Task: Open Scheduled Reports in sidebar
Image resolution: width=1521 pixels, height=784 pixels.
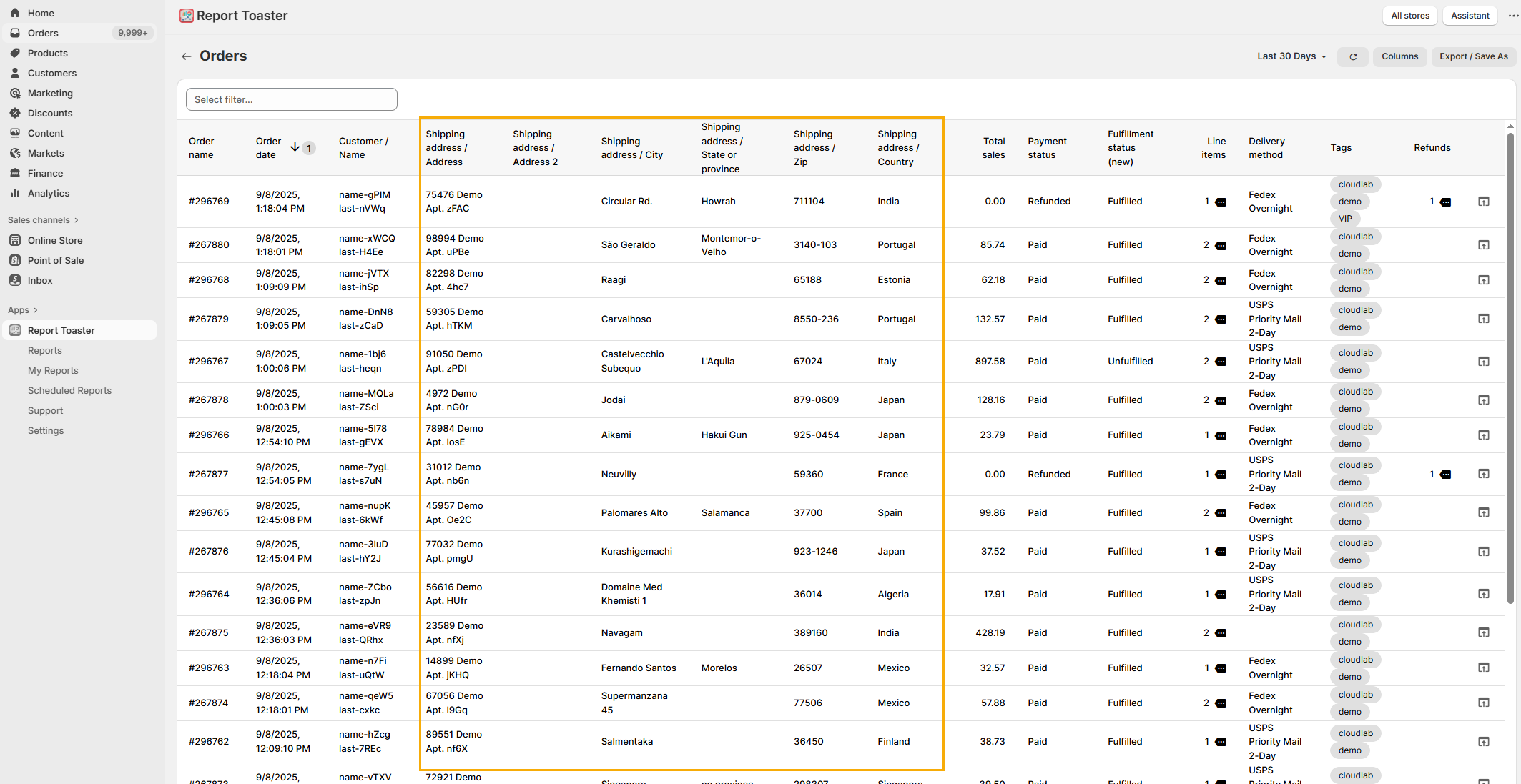Action: click(69, 390)
